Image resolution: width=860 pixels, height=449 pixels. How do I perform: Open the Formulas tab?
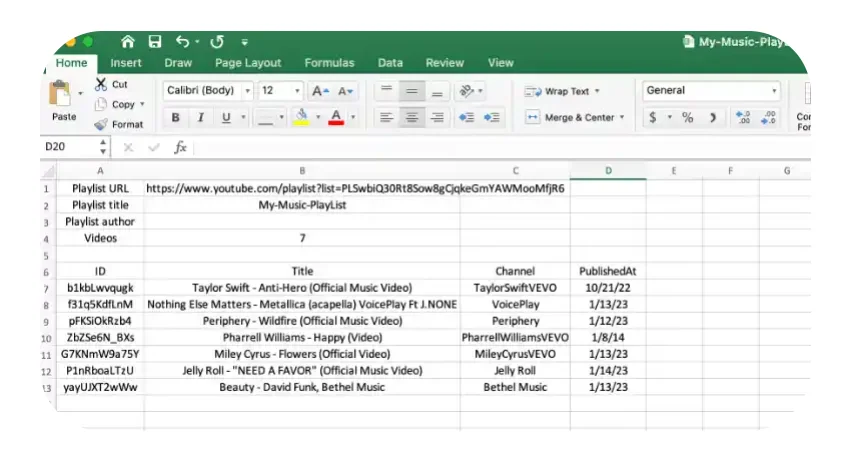(x=329, y=63)
